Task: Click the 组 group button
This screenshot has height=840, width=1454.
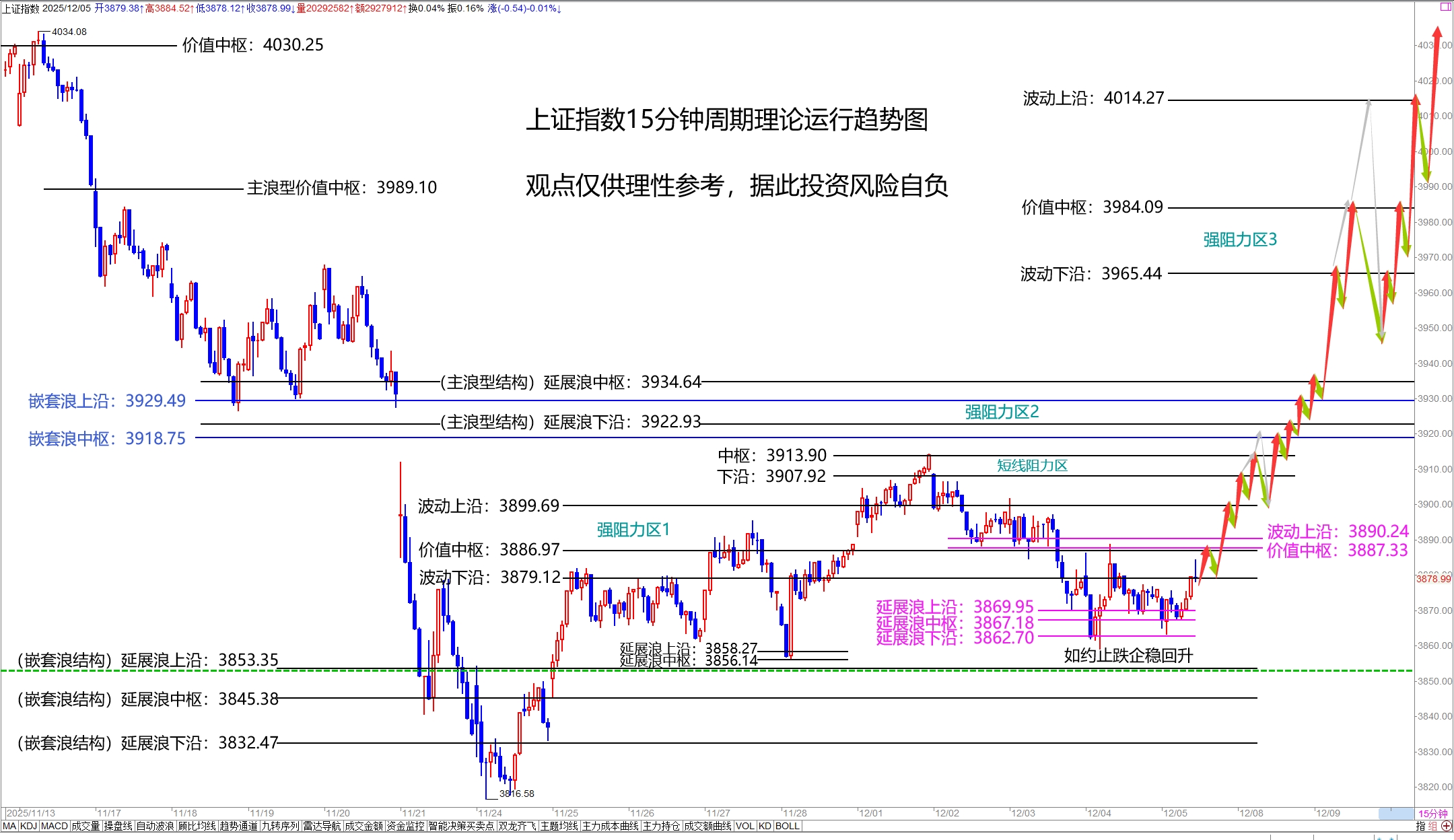Action: click(1432, 826)
